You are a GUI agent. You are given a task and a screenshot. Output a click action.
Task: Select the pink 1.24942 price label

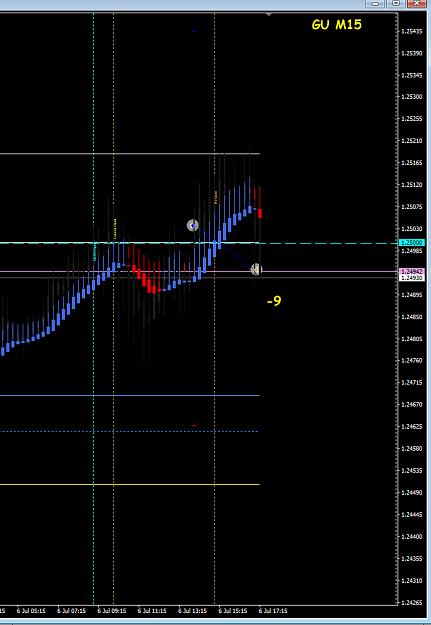tap(412, 271)
